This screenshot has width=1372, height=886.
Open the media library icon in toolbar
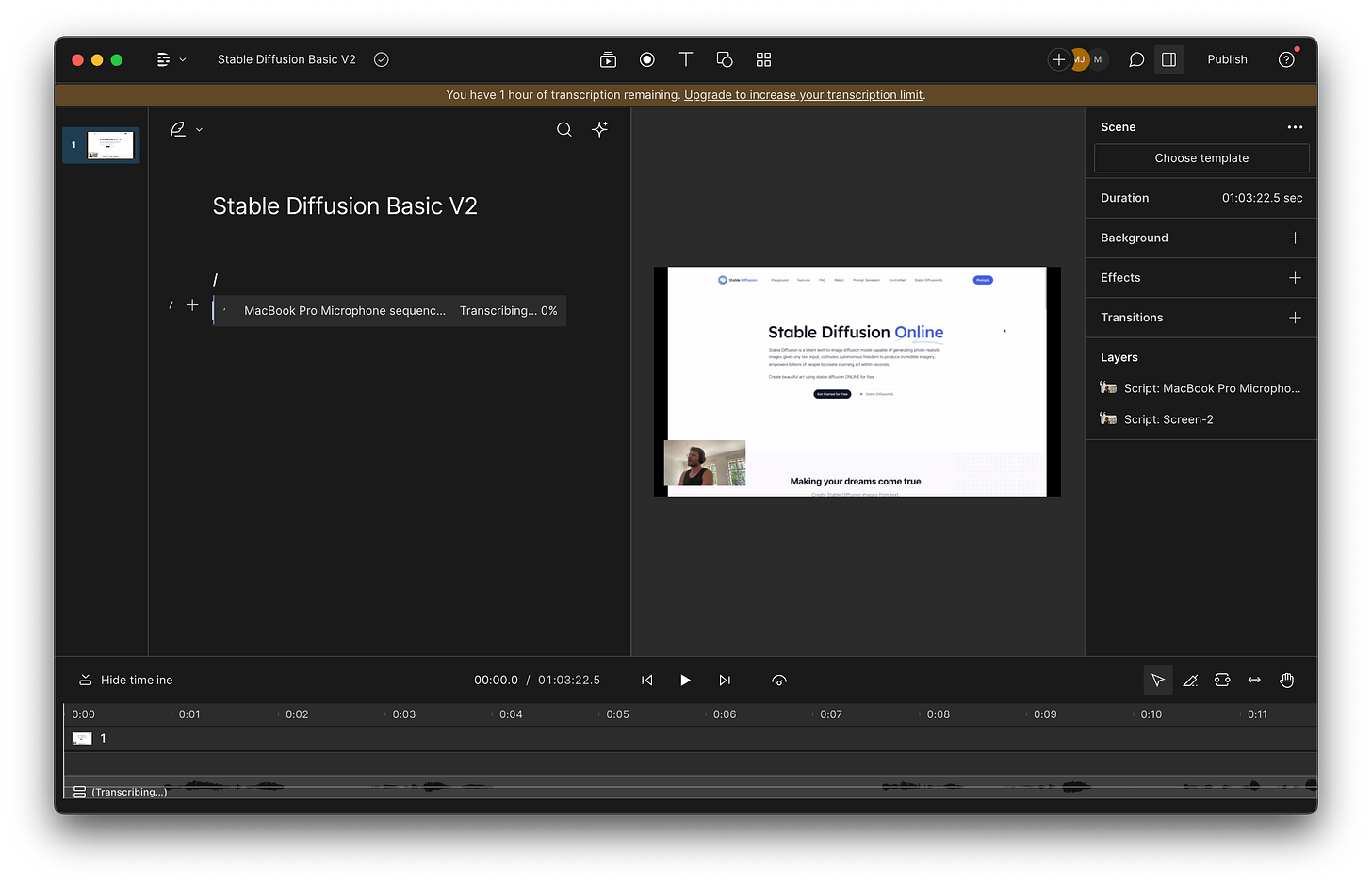tap(608, 59)
